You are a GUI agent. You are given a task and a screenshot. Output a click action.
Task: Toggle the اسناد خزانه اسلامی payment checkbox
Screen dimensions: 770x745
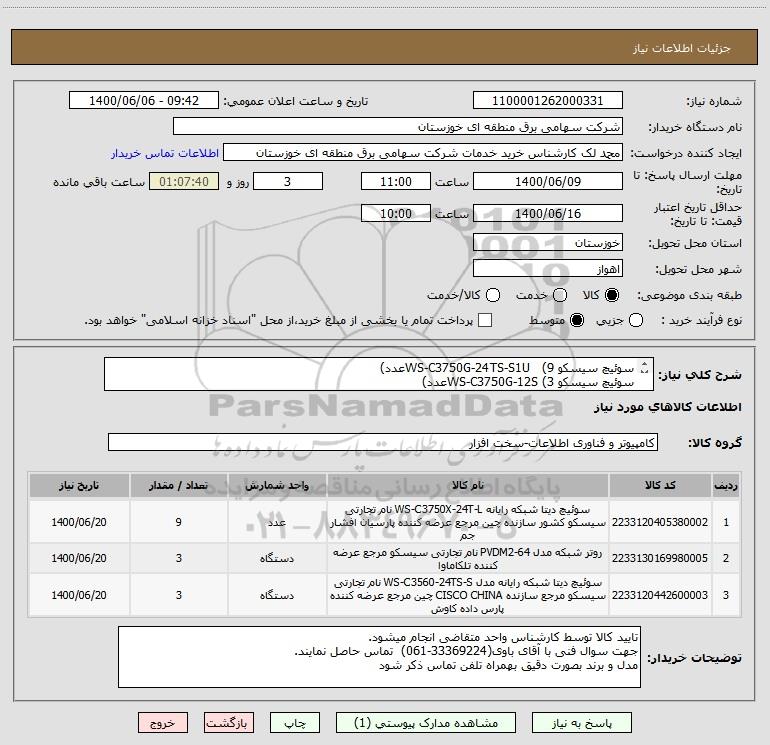[485, 320]
